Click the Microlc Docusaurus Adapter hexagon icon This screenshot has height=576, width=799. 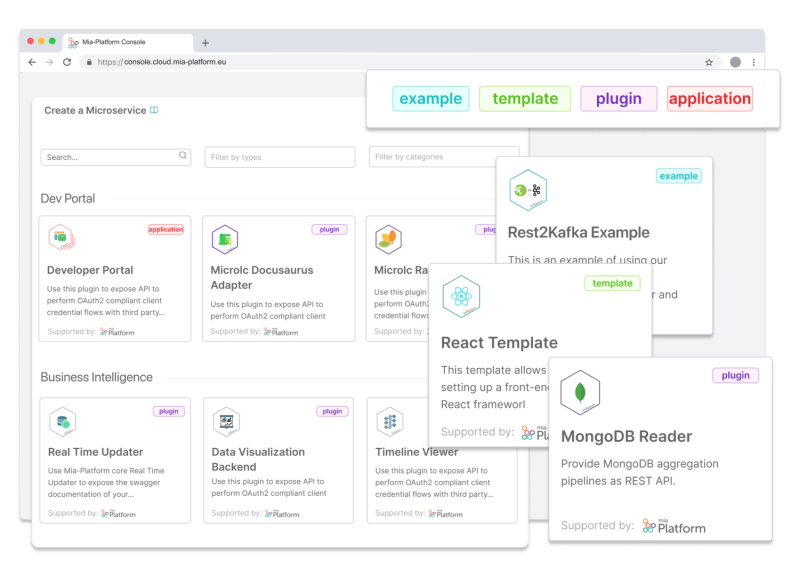point(225,239)
